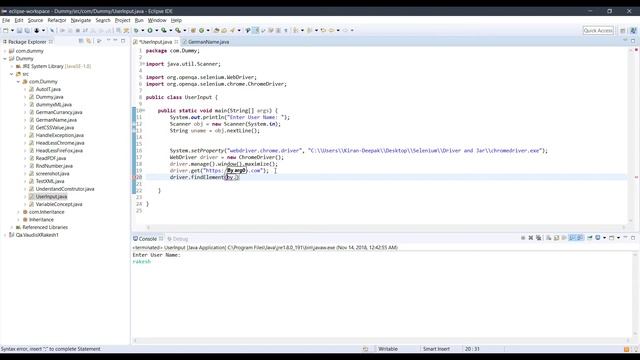
Task: Open the Source menu
Action: point(35,20)
